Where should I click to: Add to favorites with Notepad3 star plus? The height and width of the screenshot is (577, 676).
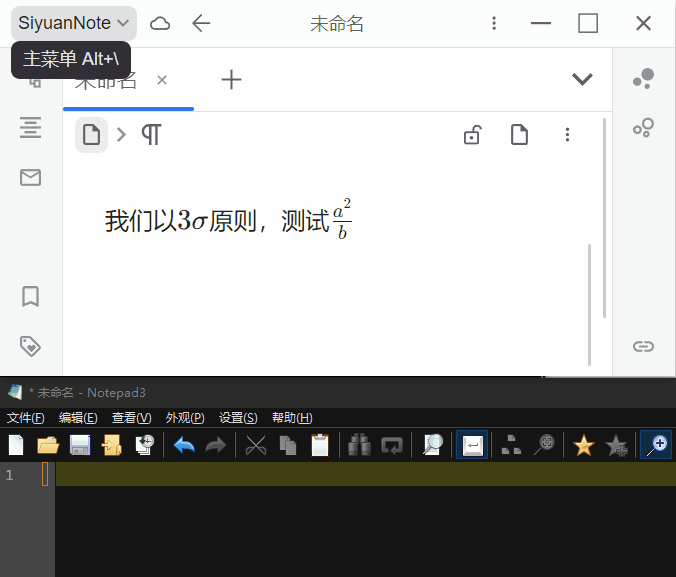click(x=616, y=445)
